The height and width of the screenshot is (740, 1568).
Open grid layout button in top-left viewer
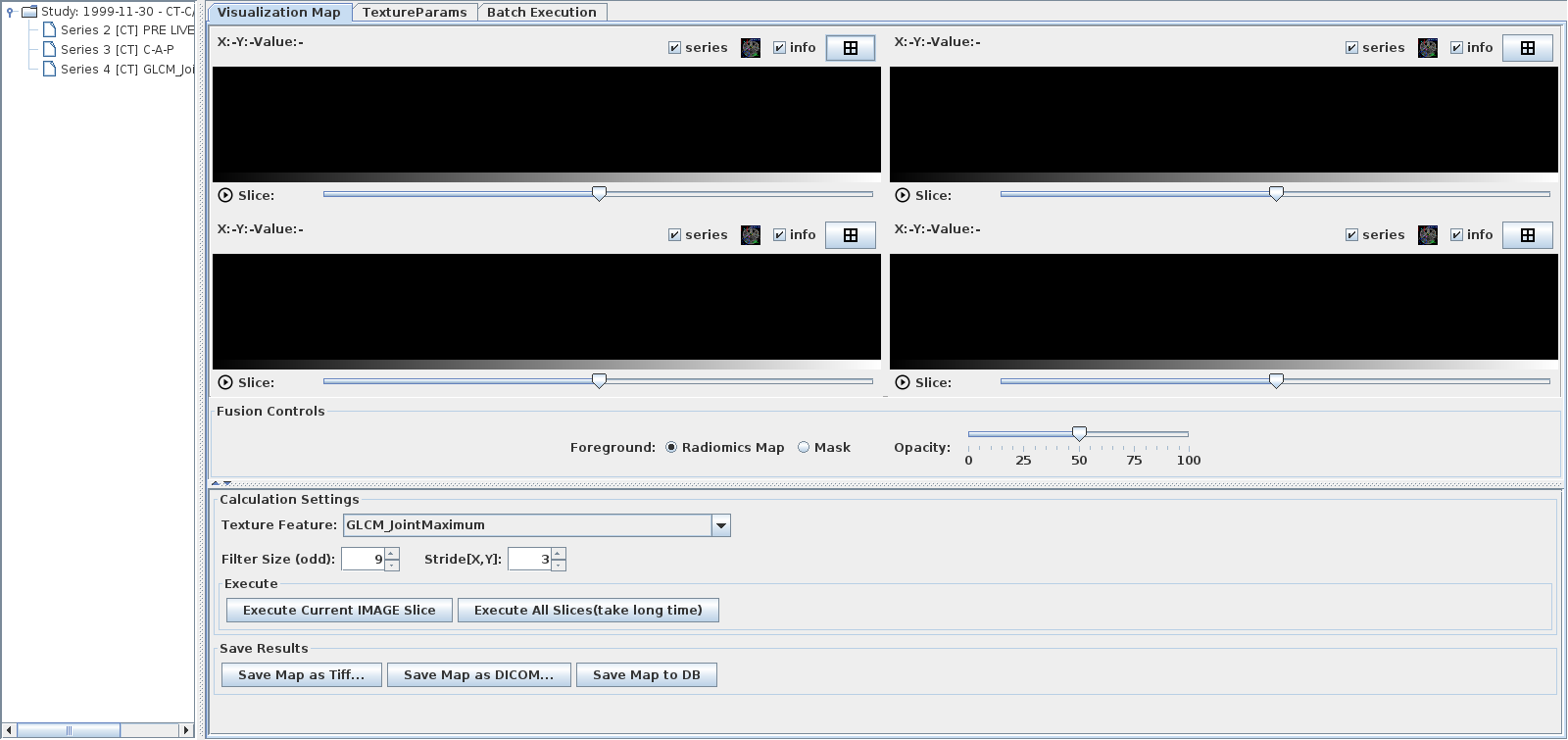(851, 48)
